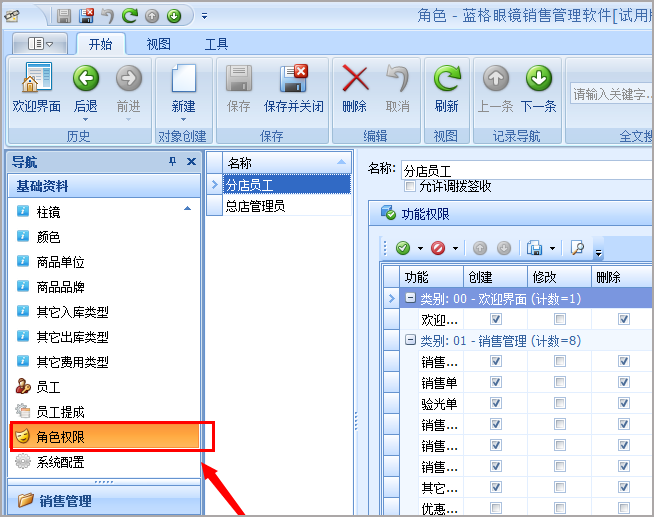654x517 pixels.
Task: Switch to the 工具 ribbon tab
Action: 216,44
